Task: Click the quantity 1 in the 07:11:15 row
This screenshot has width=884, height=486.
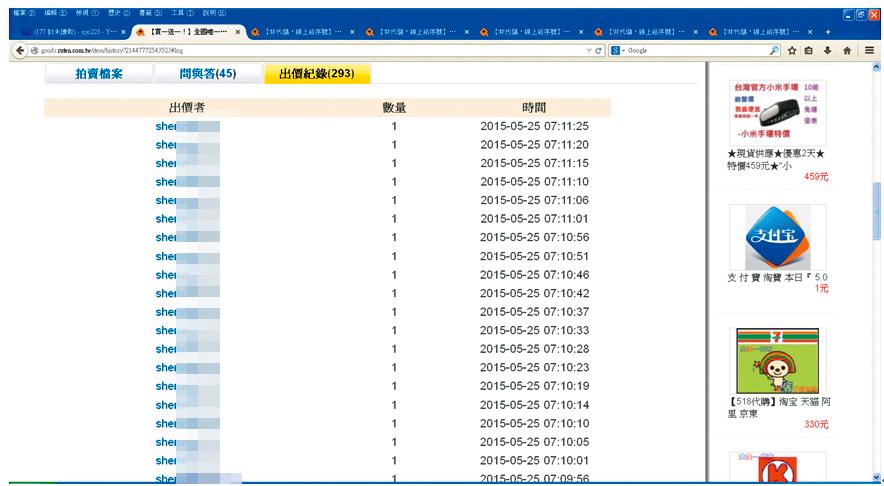Action: tap(394, 164)
